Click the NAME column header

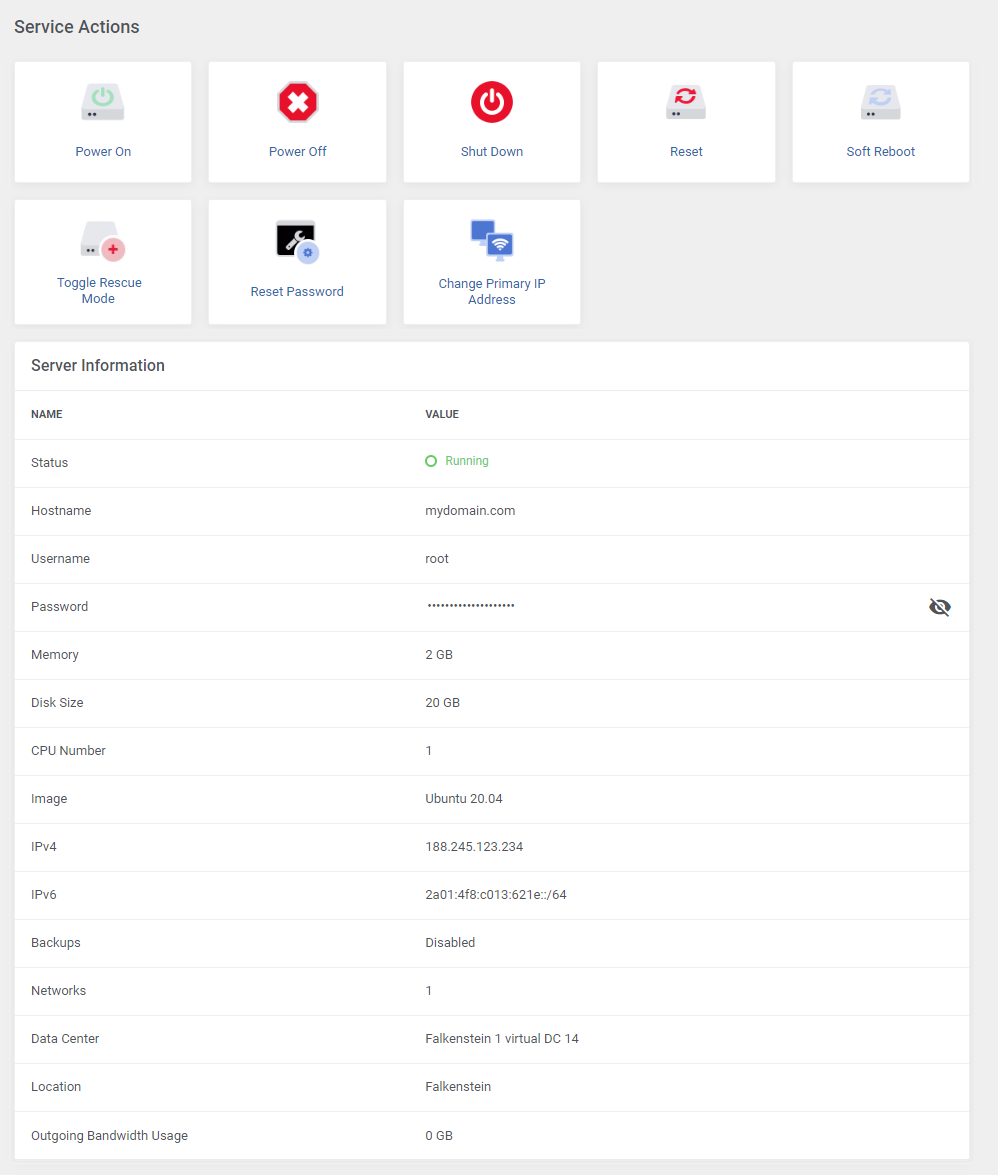click(46, 414)
